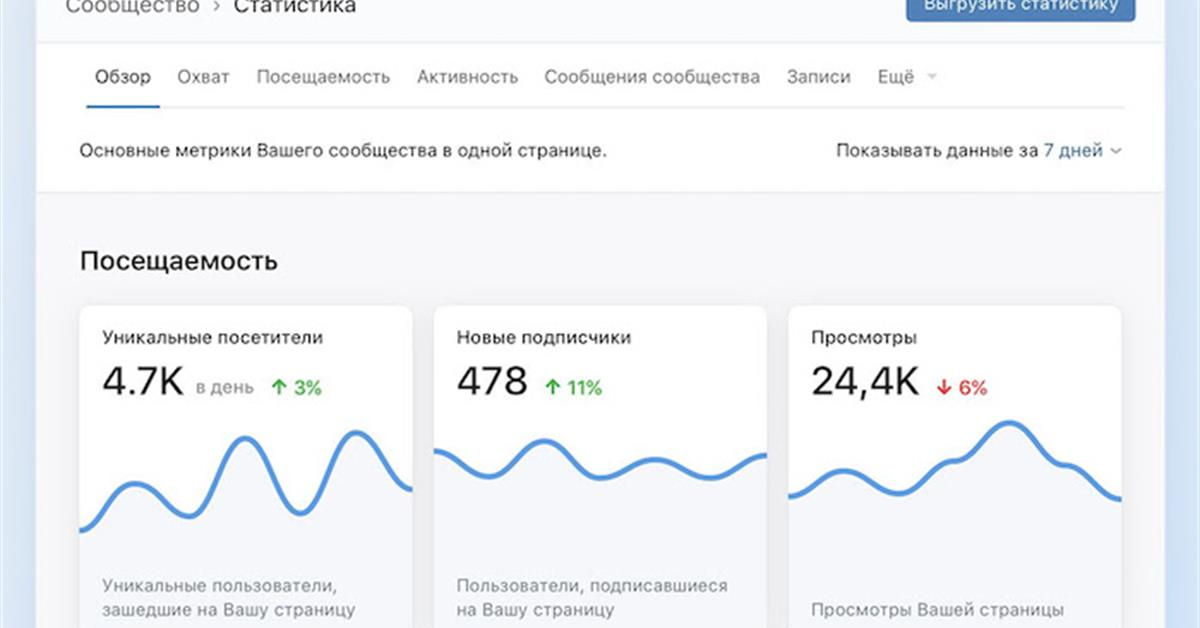Switch to the Записи tab

[x=818, y=77]
